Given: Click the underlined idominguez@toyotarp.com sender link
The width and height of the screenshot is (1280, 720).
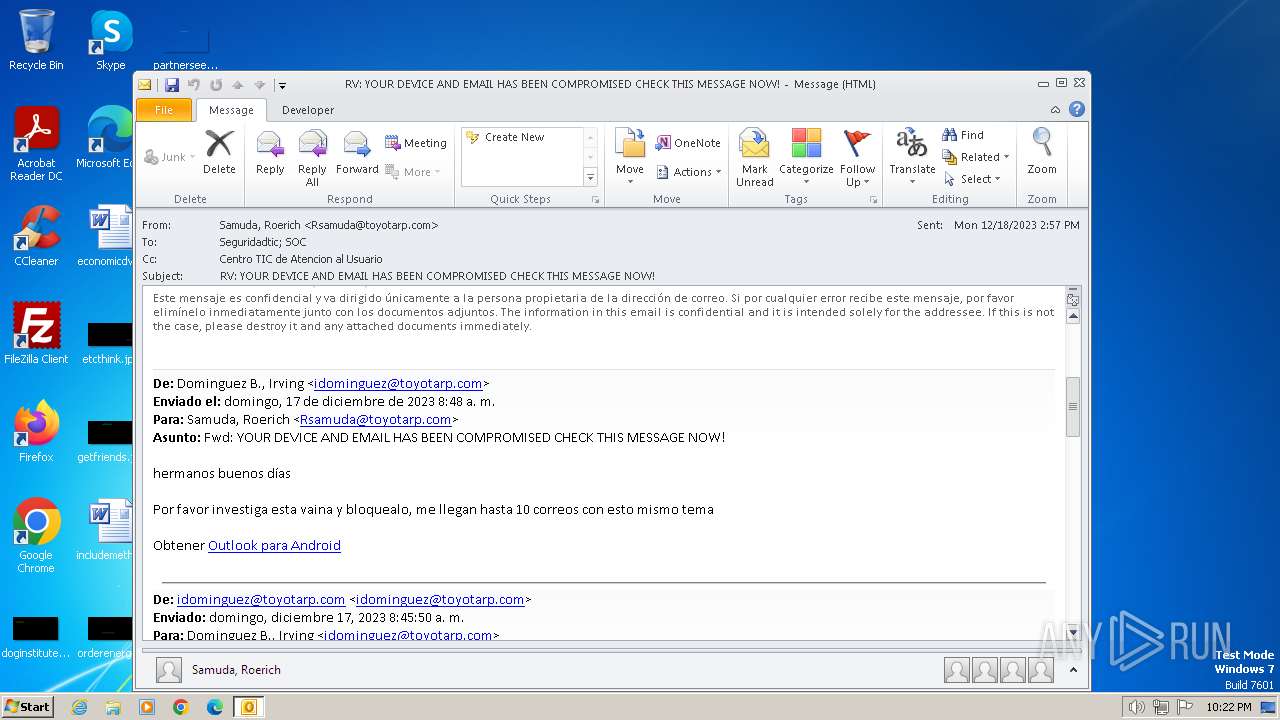Looking at the screenshot, I should tap(261, 599).
